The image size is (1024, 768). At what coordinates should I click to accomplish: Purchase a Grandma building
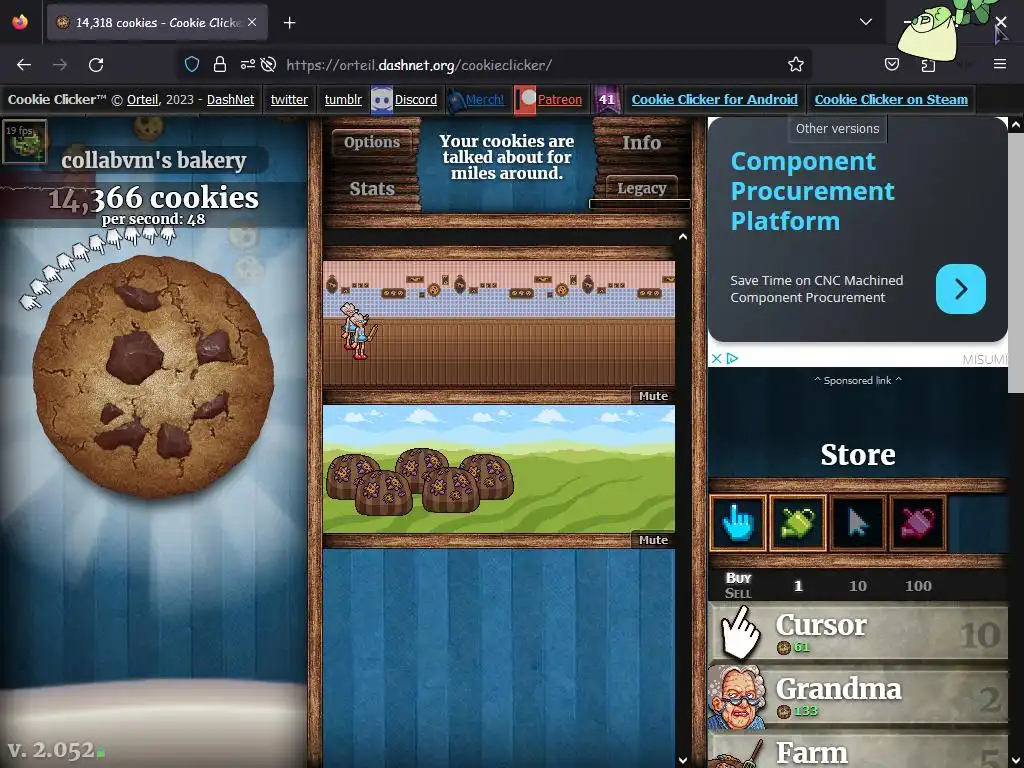(x=858, y=697)
